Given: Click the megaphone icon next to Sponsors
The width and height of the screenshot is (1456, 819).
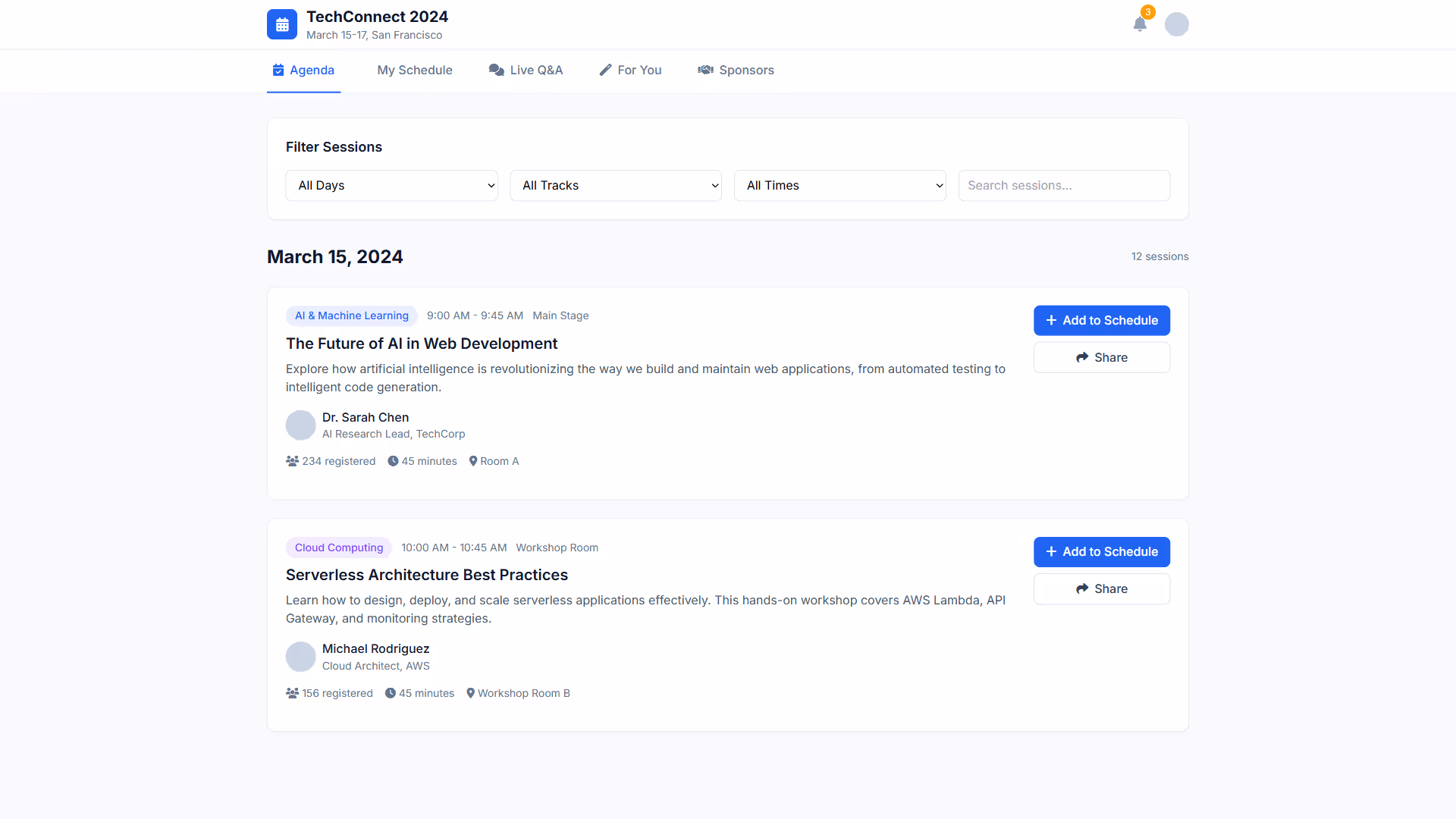Looking at the screenshot, I should click(705, 69).
